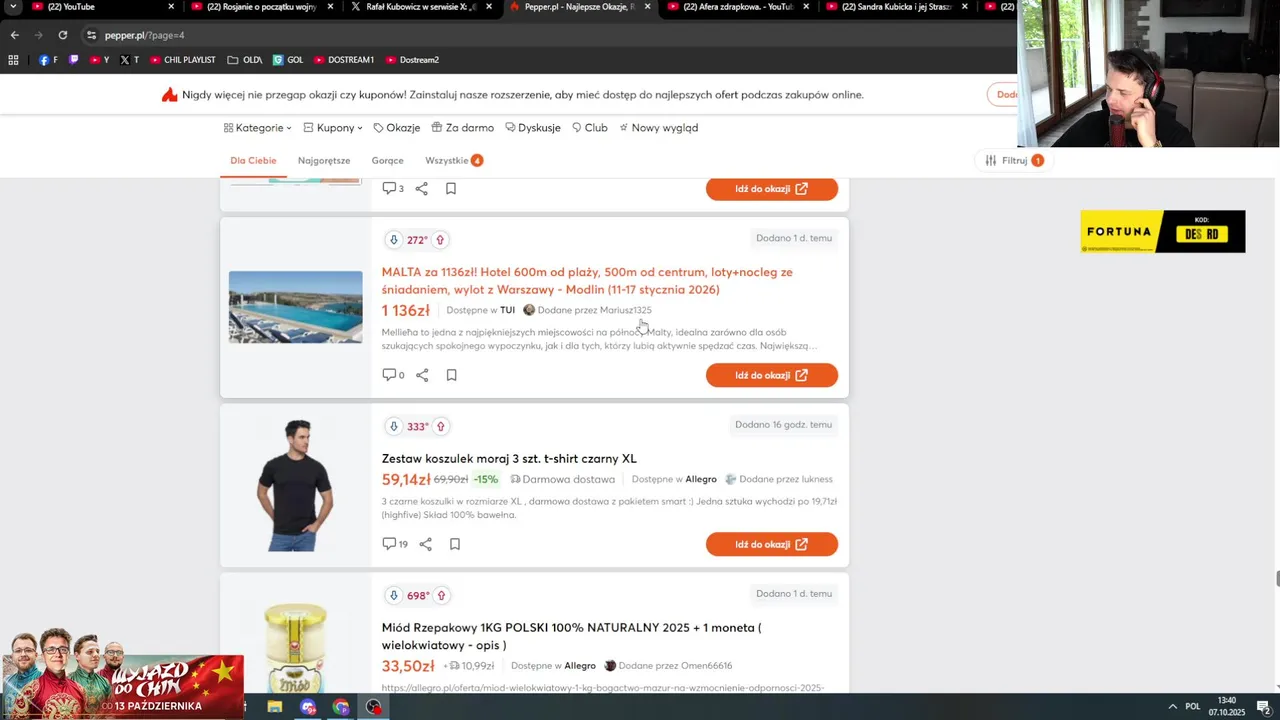Bookmark the Zestaw koszulek moraj deal
Image resolution: width=1280 pixels, height=720 pixels.
(x=454, y=544)
